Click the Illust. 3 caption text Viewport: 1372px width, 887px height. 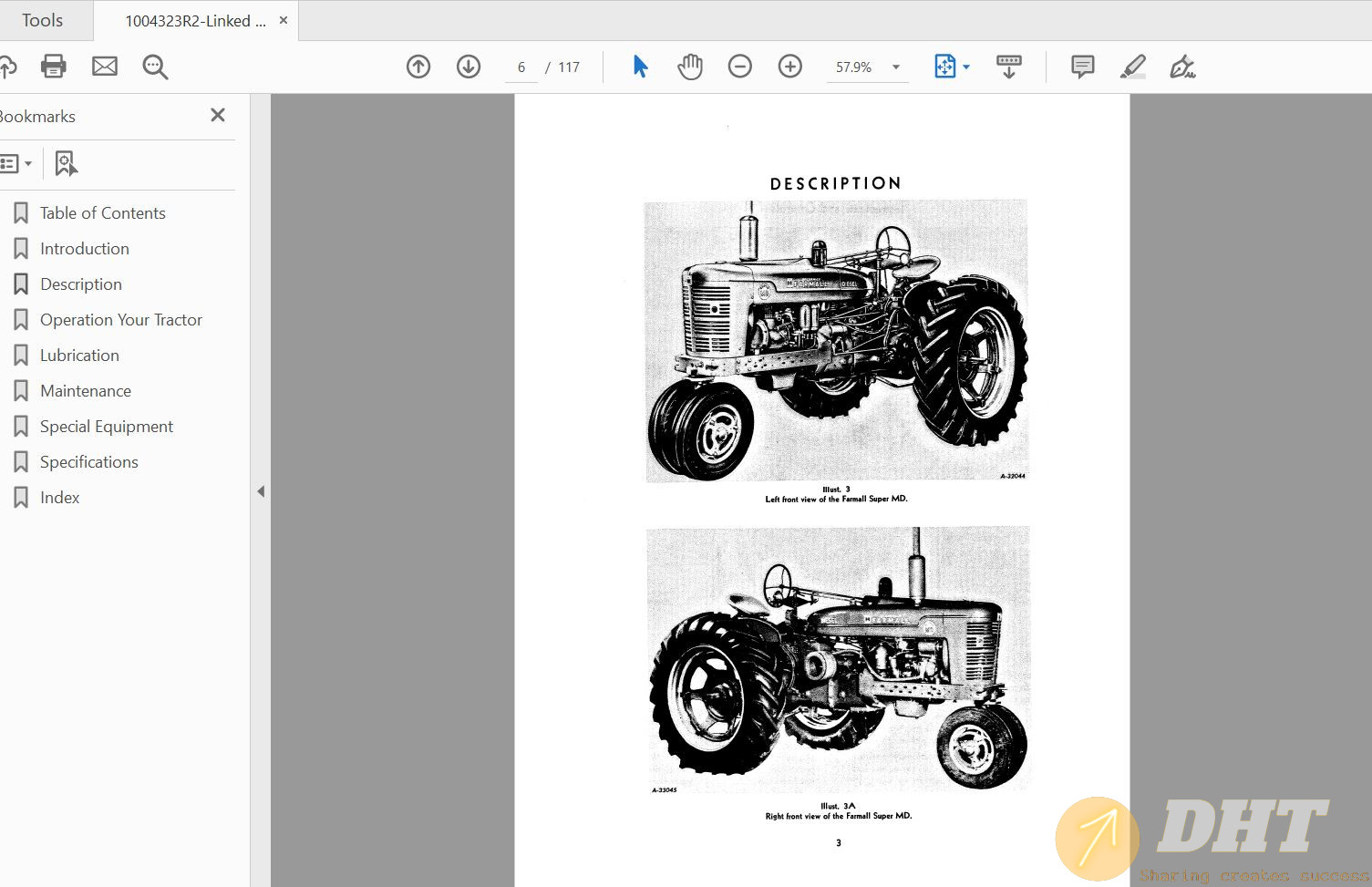click(x=836, y=490)
